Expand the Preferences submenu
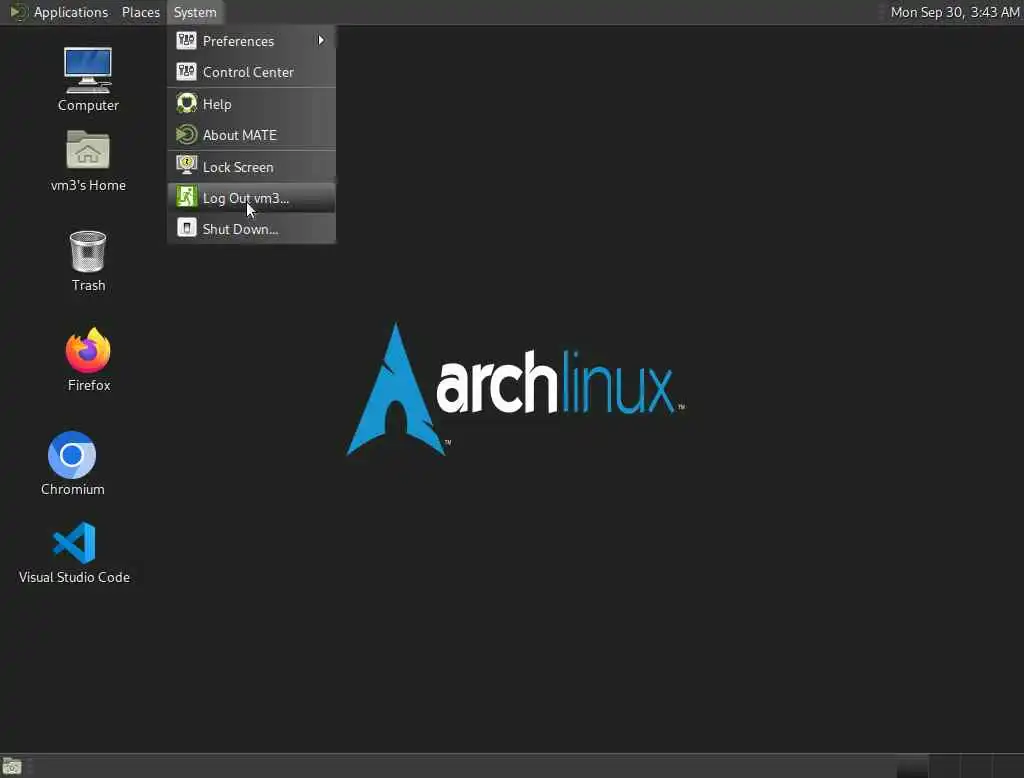This screenshot has width=1024, height=778. (x=251, y=41)
